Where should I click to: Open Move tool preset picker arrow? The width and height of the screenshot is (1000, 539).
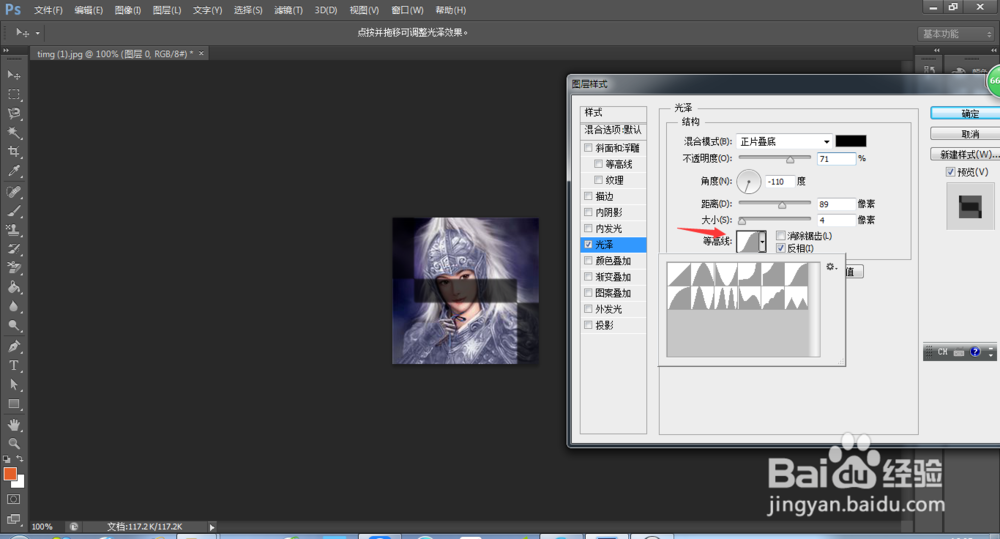[x=38, y=33]
